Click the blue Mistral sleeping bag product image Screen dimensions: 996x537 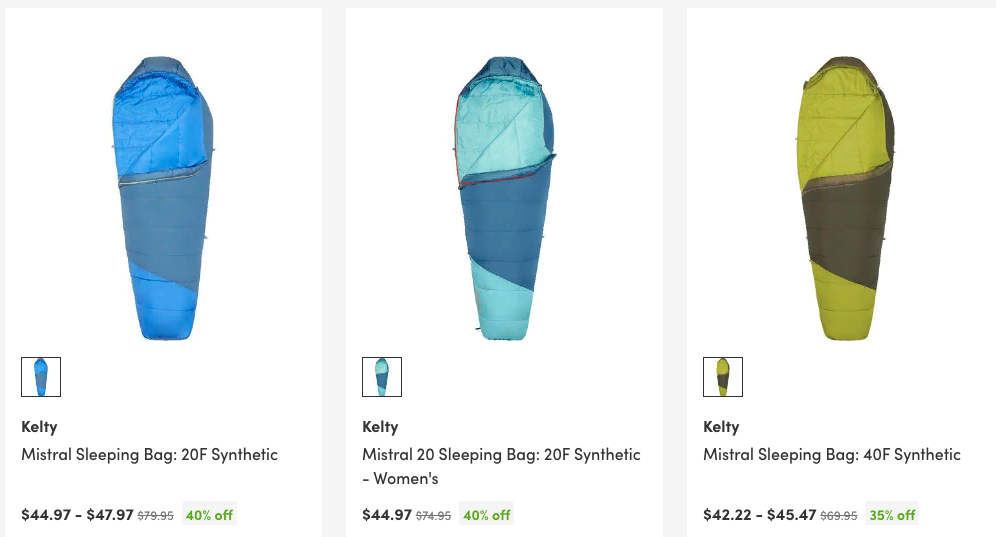163,198
